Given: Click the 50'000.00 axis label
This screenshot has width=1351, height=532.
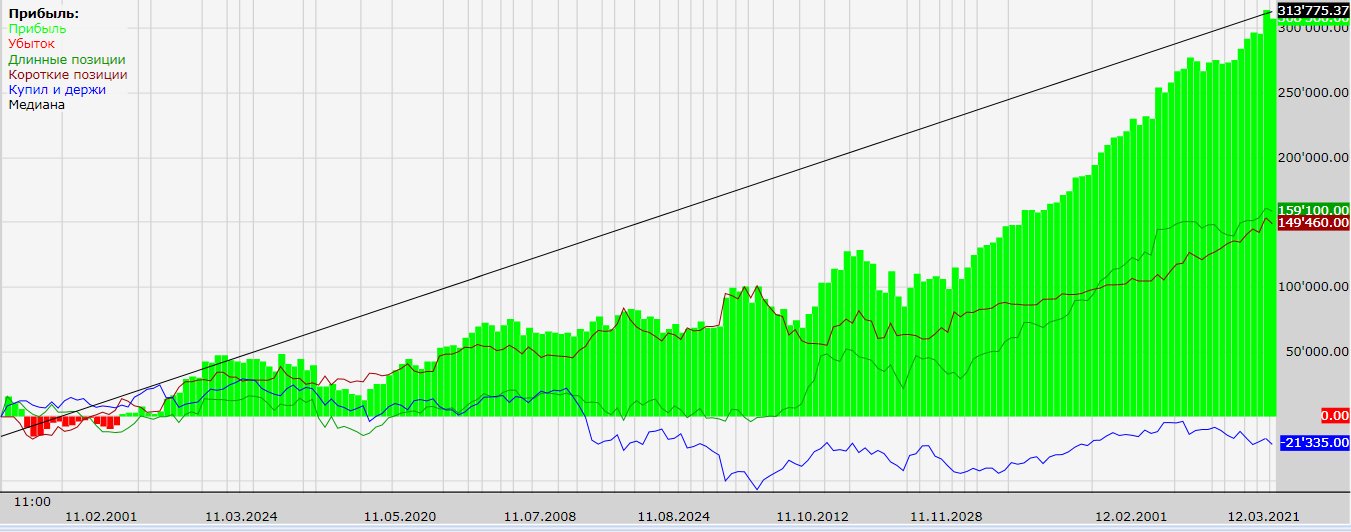Looking at the screenshot, I should tap(1317, 352).
